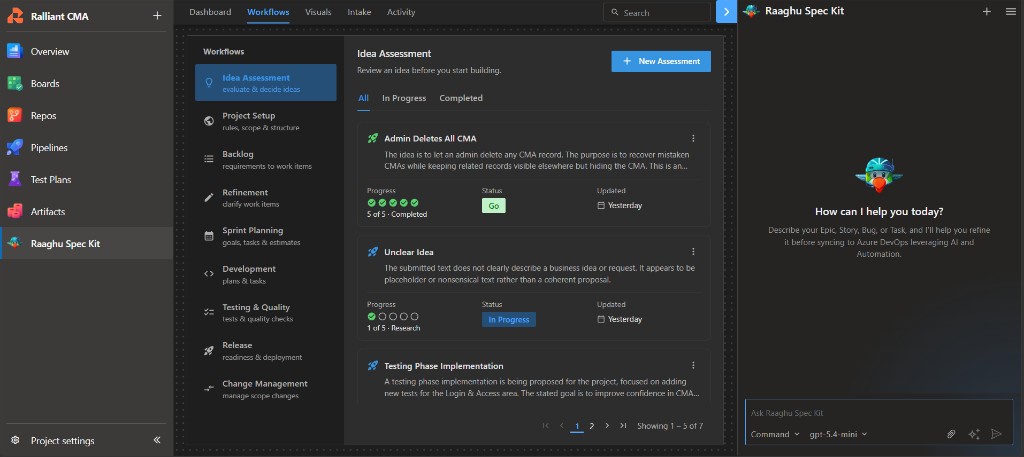Open the Testing & Quality workflow

tap(266, 313)
